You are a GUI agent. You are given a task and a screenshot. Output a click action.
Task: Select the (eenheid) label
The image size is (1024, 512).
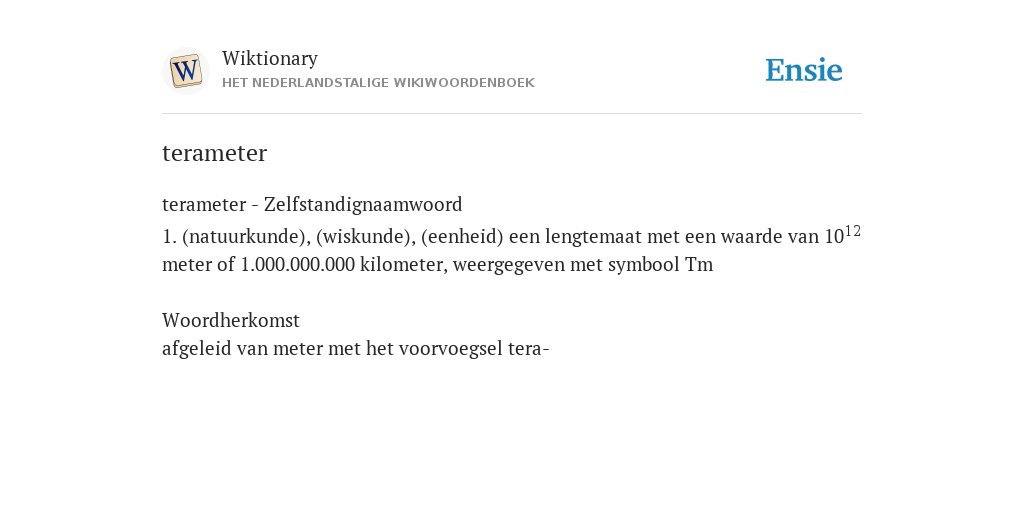pyautogui.click(x=462, y=236)
